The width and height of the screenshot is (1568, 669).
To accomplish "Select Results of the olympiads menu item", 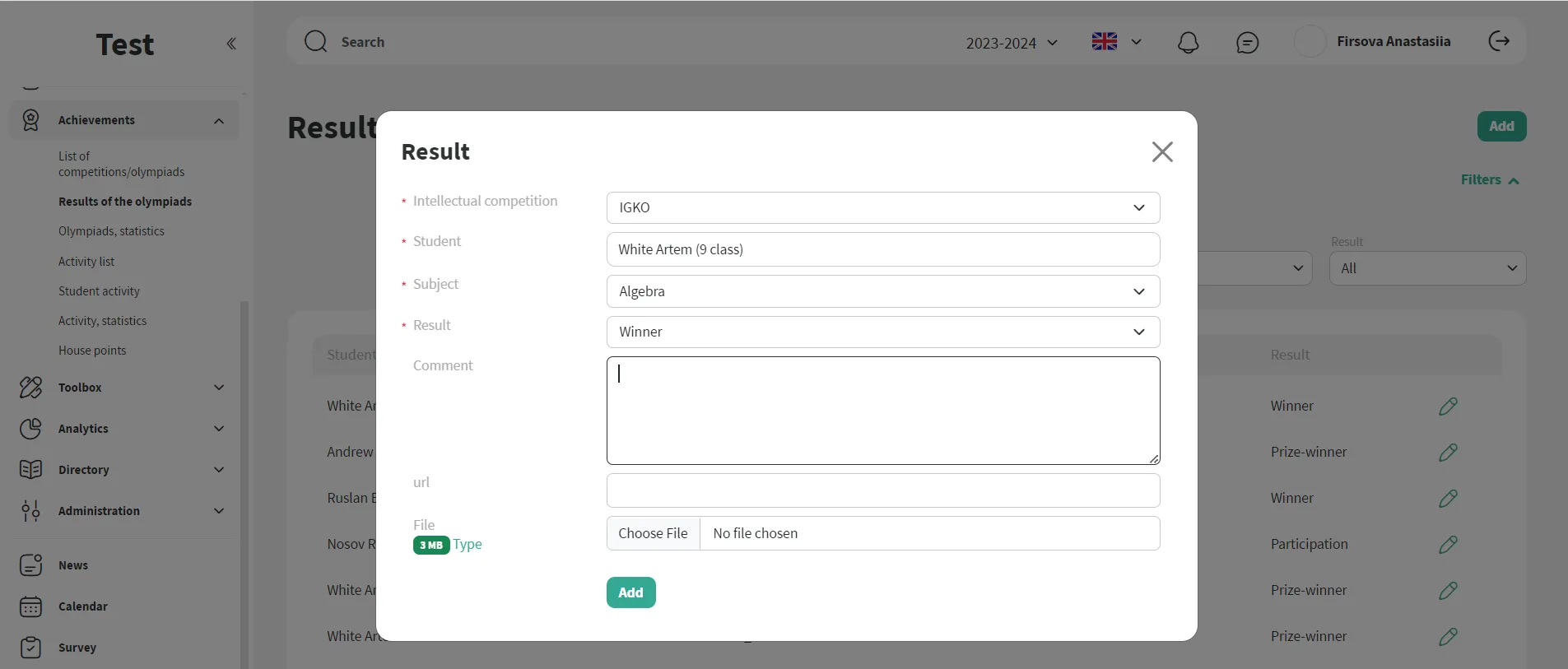I will point(125,202).
